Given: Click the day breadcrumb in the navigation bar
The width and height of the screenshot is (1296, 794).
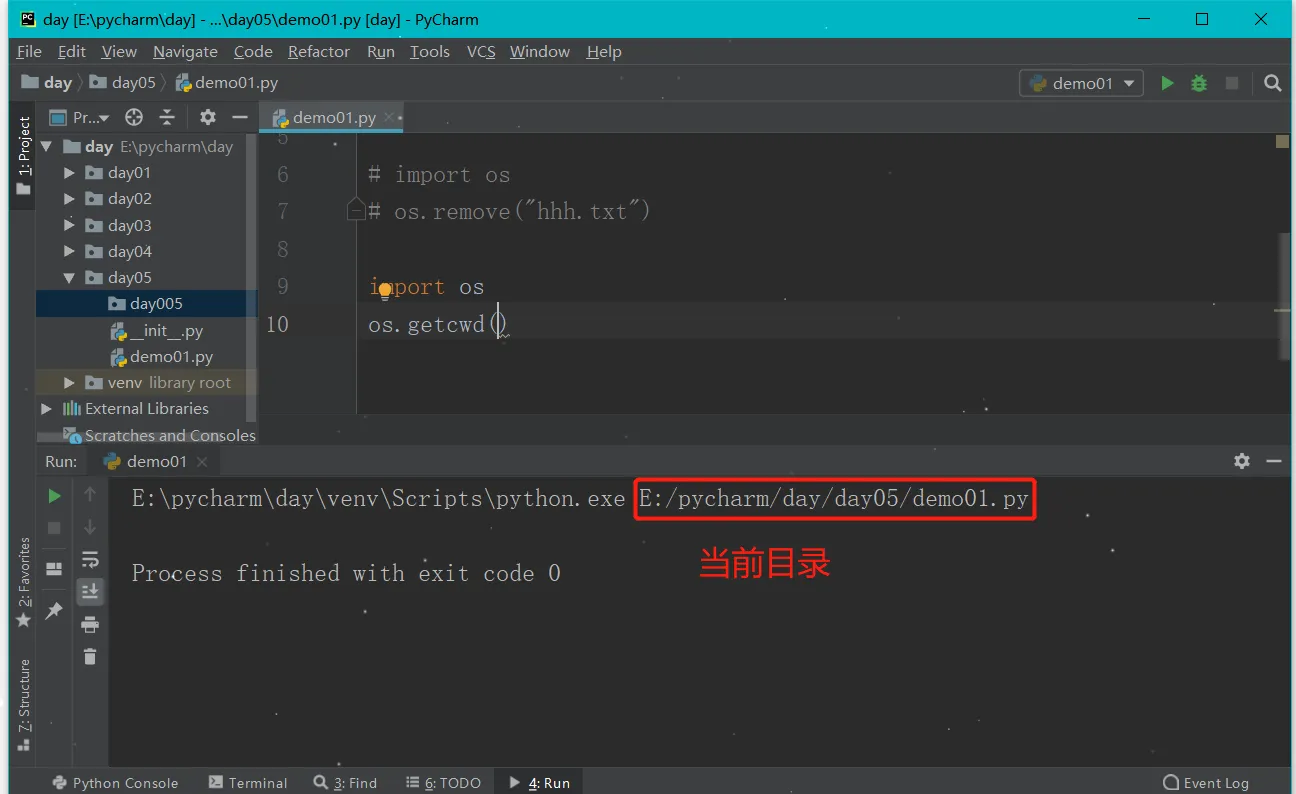Looking at the screenshot, I should 47,82.
